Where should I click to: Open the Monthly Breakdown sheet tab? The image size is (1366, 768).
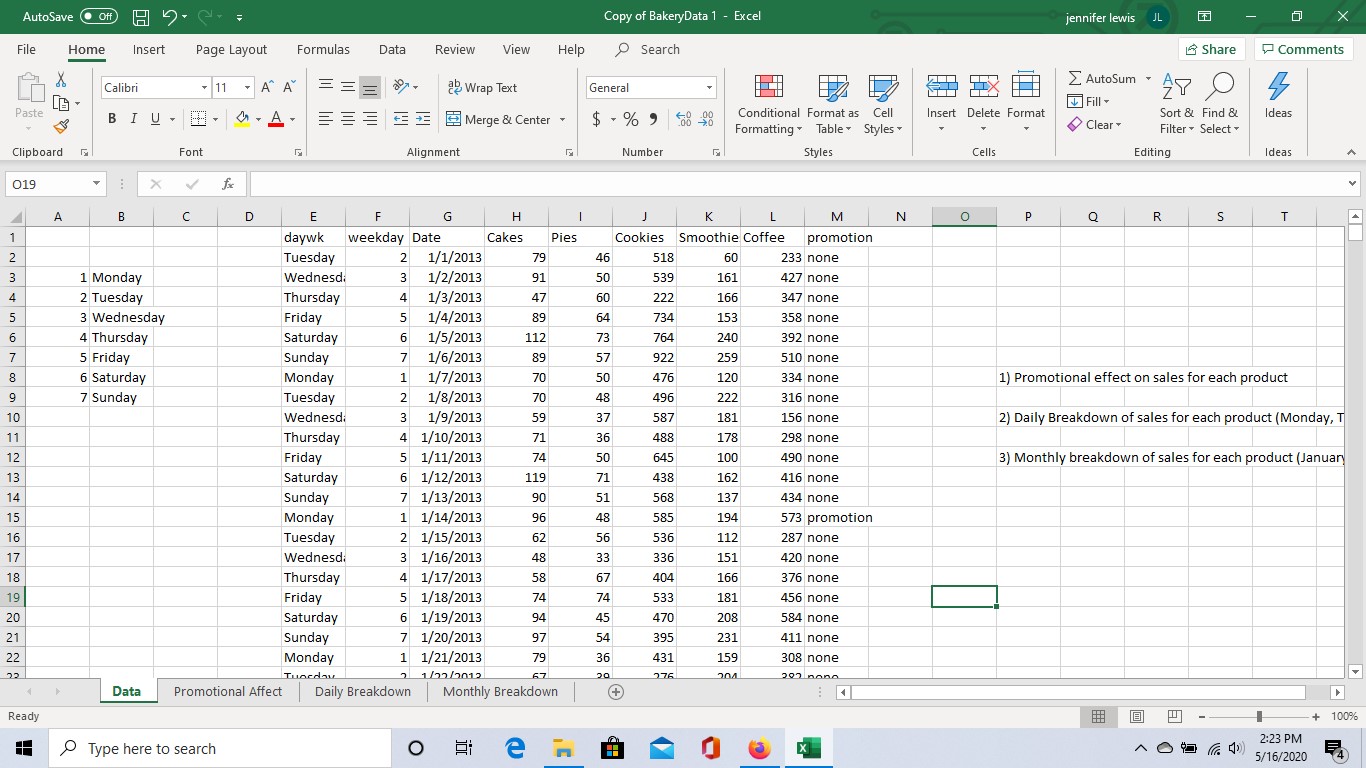click(x=500, y=691)
